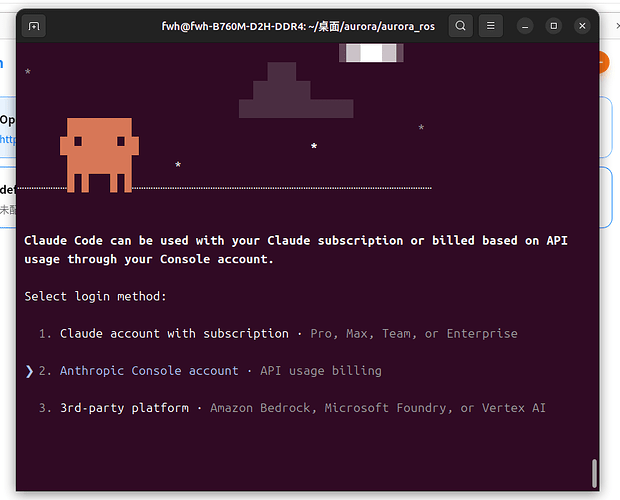This screenshot has height=500, width=620.
Task: Close the terminal window
Action: (582, 26)
